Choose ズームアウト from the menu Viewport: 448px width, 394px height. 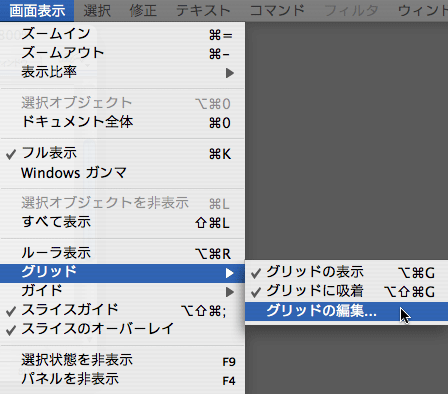tap(122, 53)
